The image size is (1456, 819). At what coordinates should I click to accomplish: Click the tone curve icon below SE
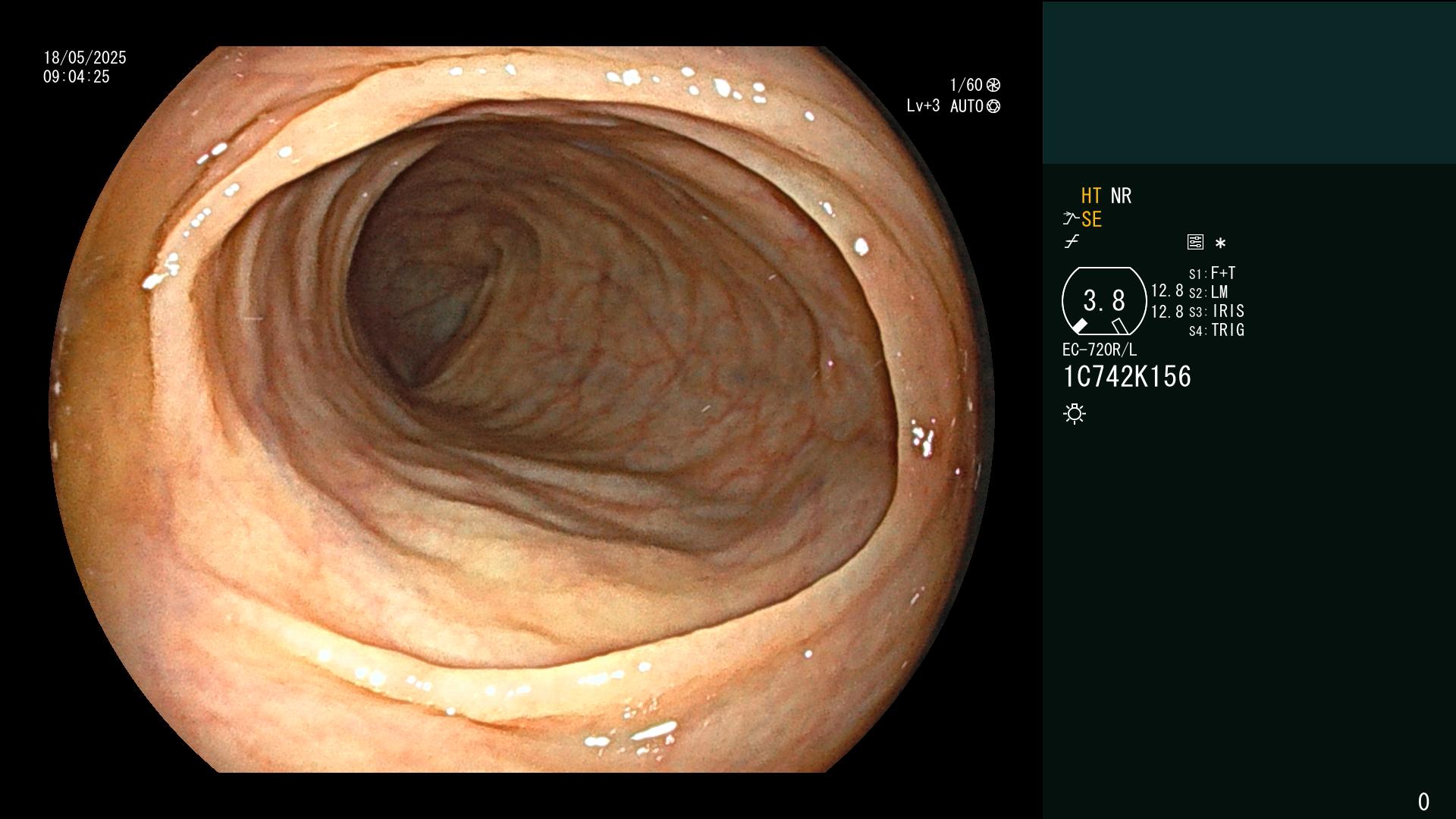click(x=1072, y=242)
